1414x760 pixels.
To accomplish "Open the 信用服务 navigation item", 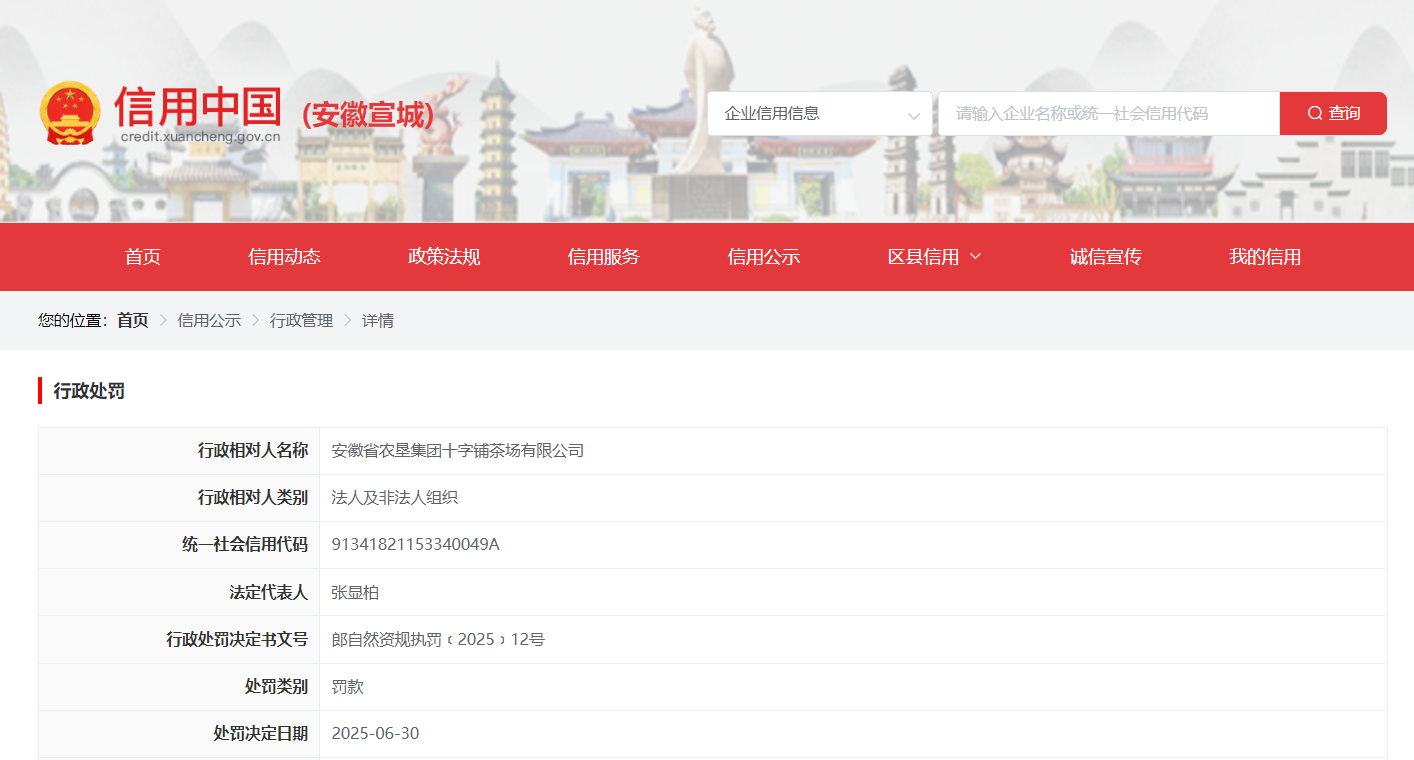I will [x=604, y=257].
